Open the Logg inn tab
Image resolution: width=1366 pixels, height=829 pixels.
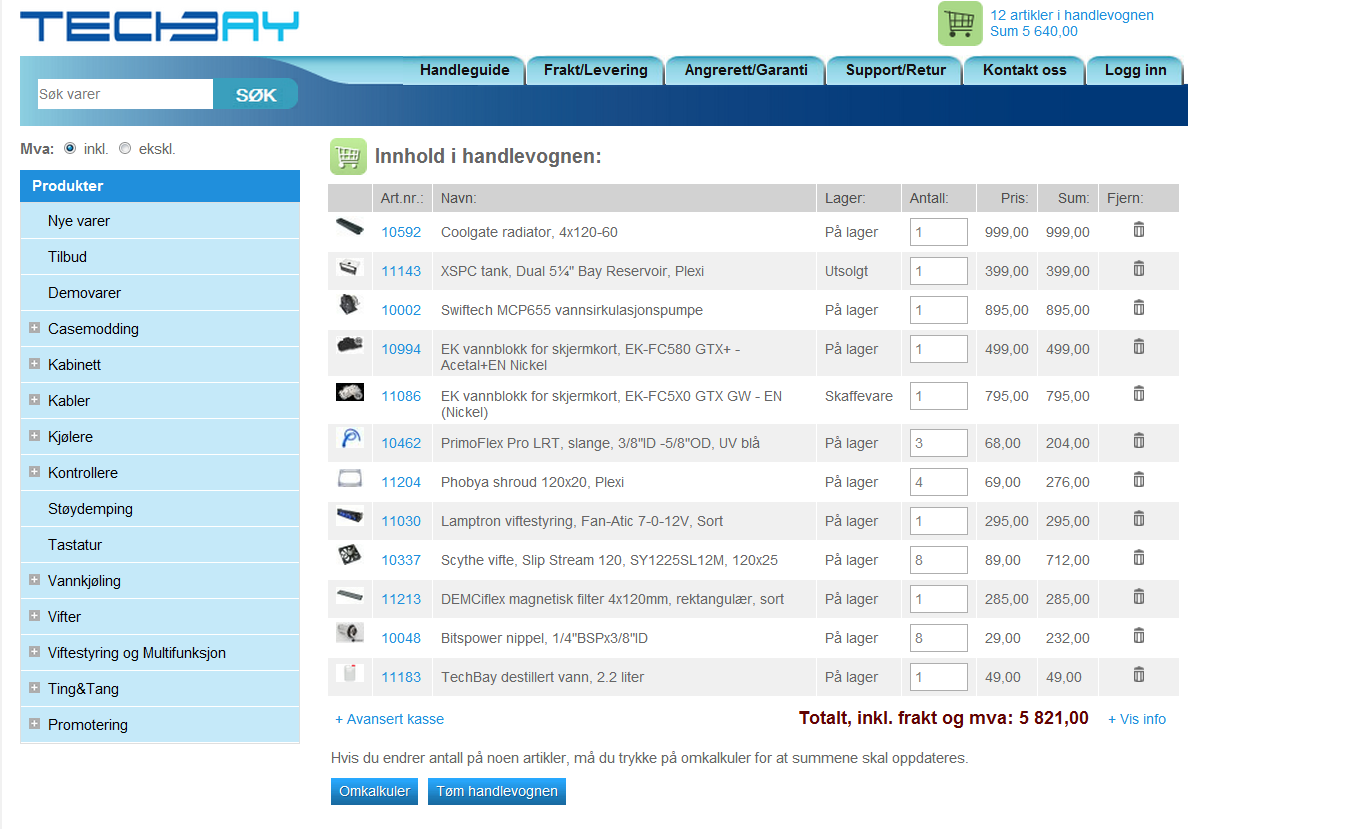coord(1135,70)
